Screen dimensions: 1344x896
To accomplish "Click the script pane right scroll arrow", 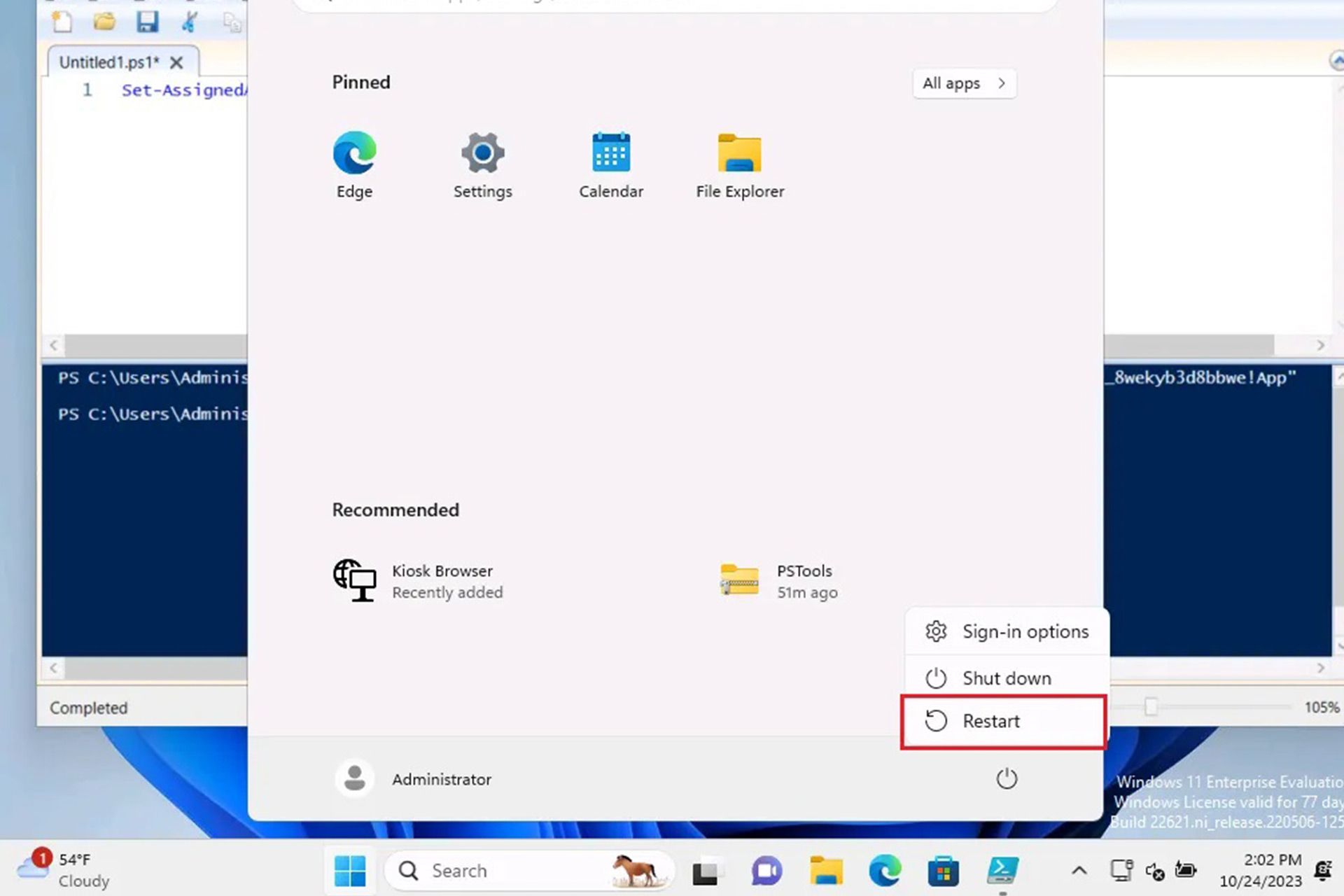I will 1320,345.
